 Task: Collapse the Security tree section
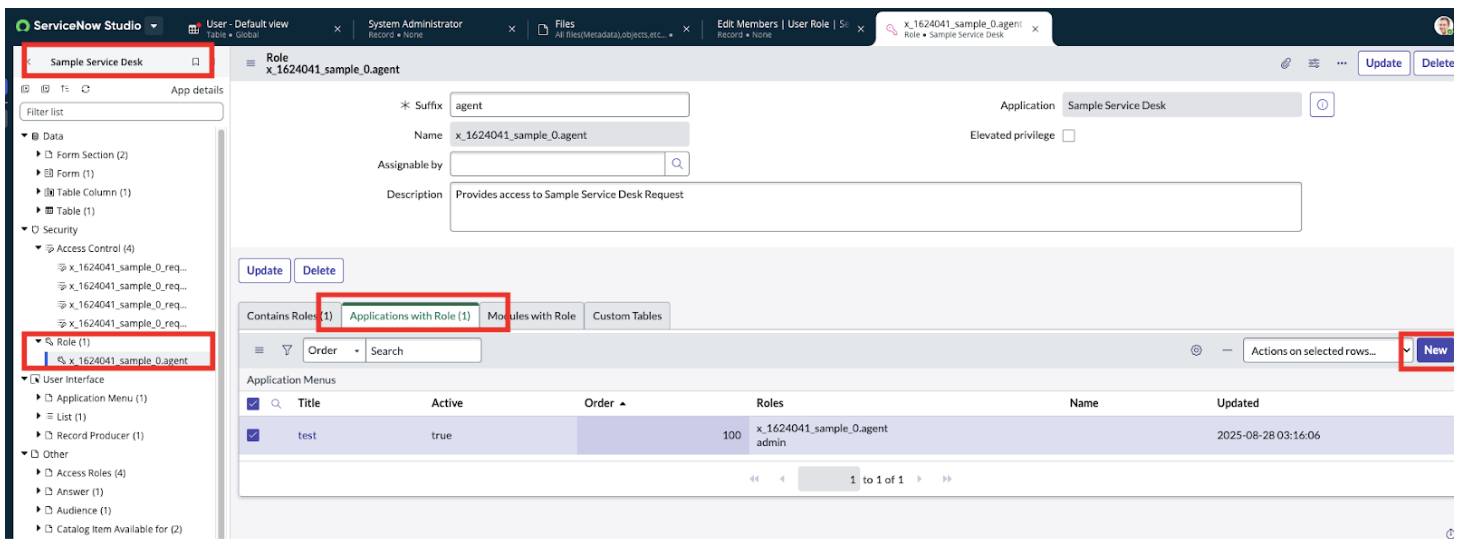(x=24, y=230)
